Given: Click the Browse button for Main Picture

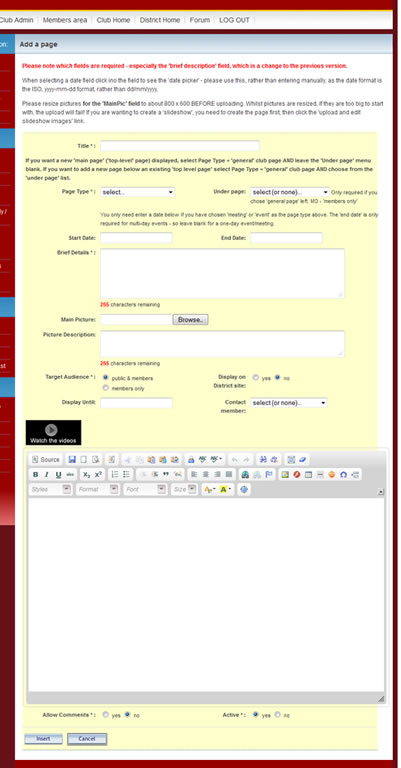Looking at the screenshot, I should [190, 319].
